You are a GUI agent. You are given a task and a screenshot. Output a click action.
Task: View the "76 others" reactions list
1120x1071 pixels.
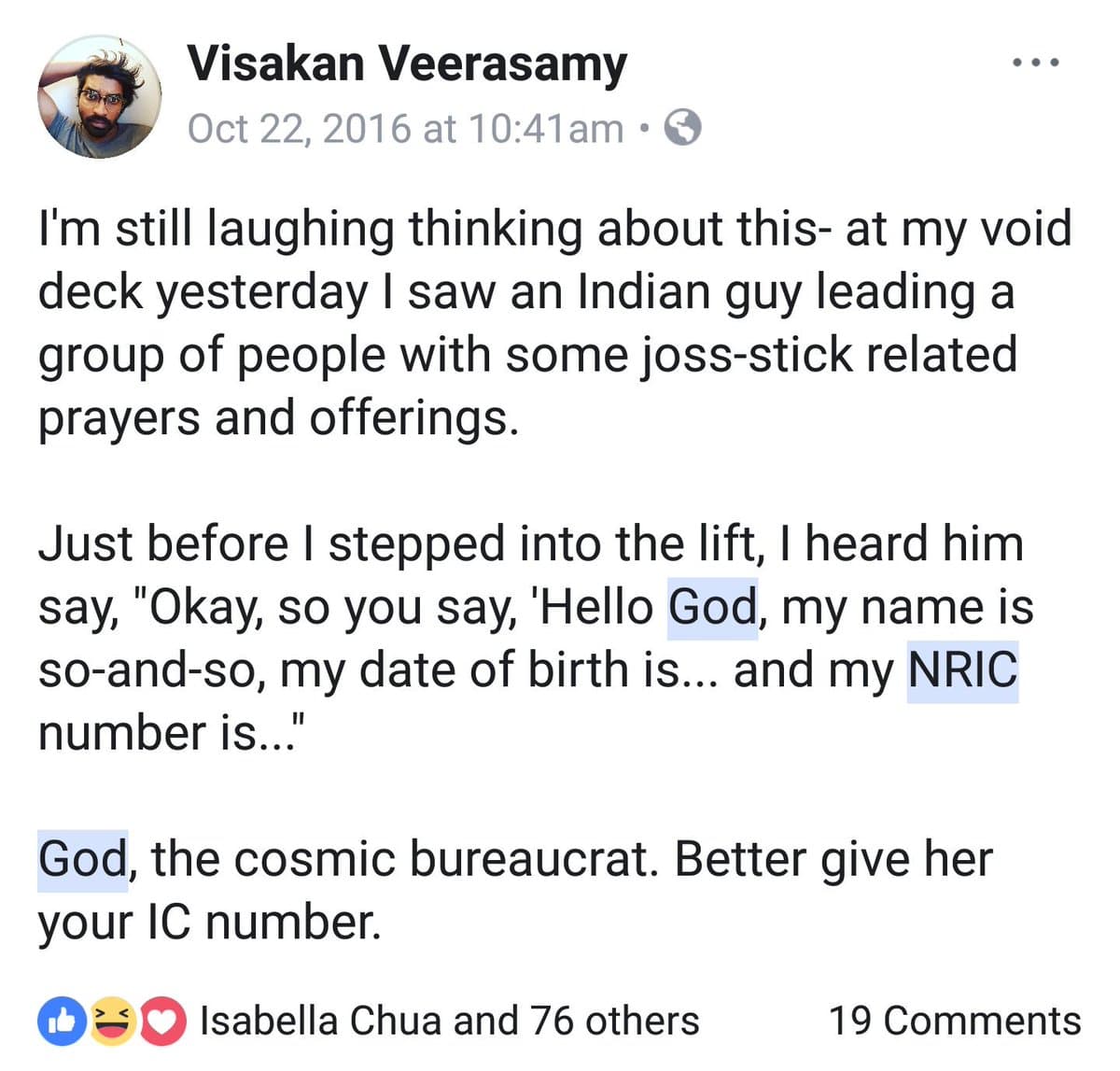[614, 1021]
